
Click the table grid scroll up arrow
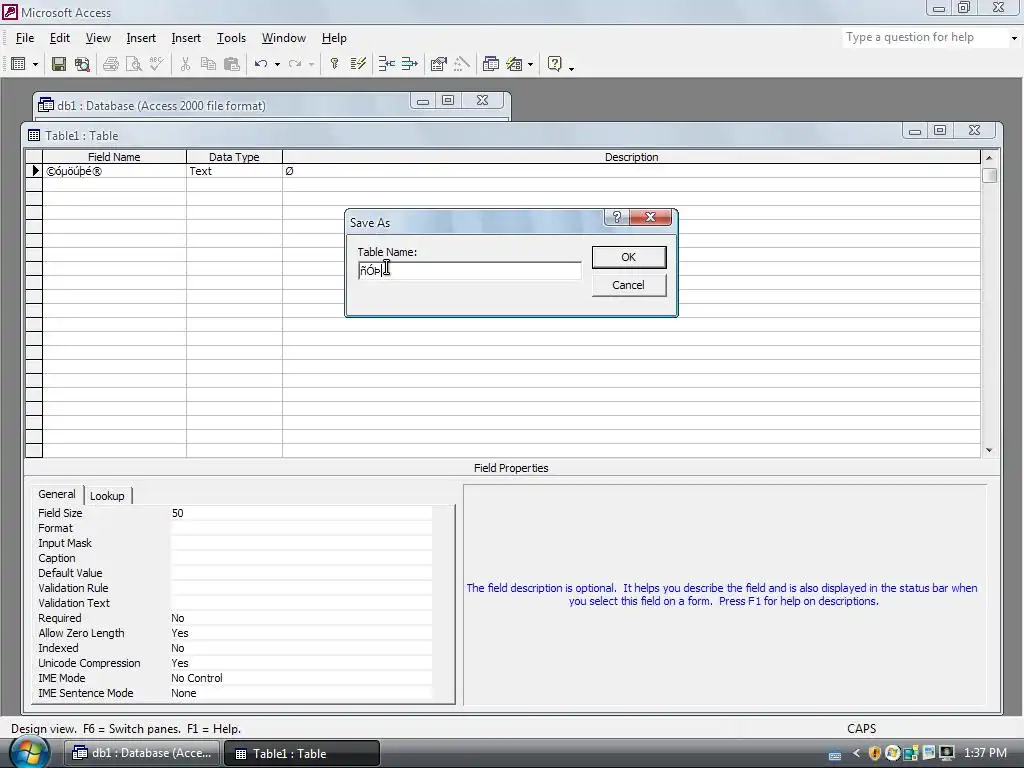(x=989, y=157)
